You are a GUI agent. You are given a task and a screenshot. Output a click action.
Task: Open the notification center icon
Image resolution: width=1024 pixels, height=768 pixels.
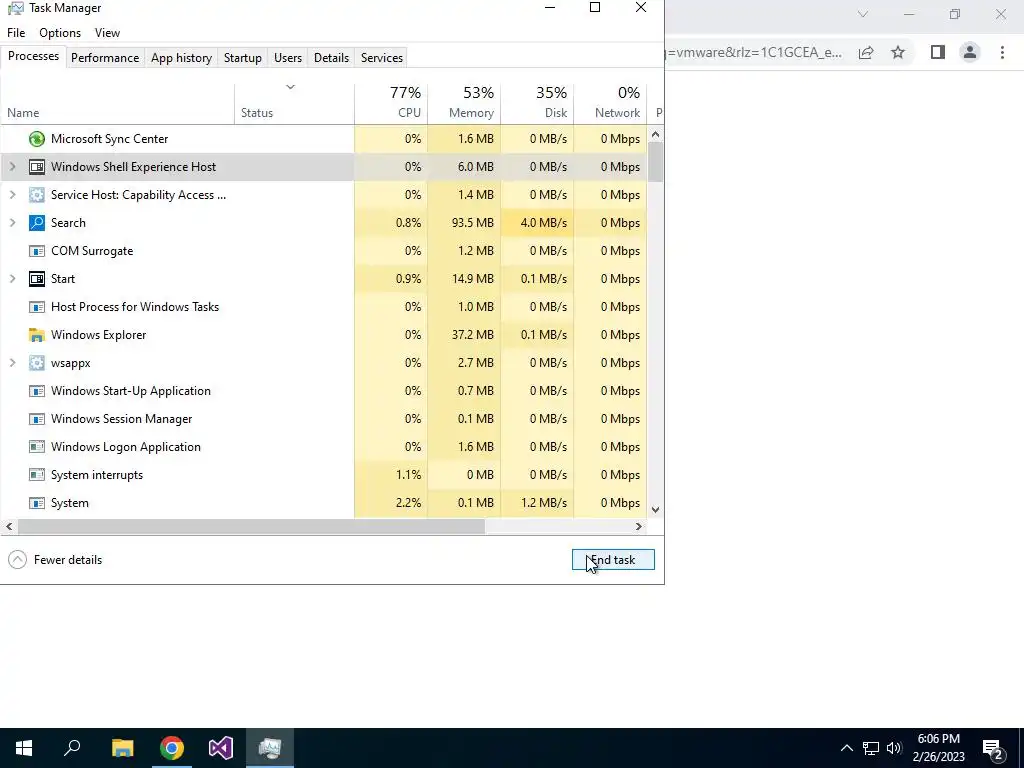coord(993,749)
